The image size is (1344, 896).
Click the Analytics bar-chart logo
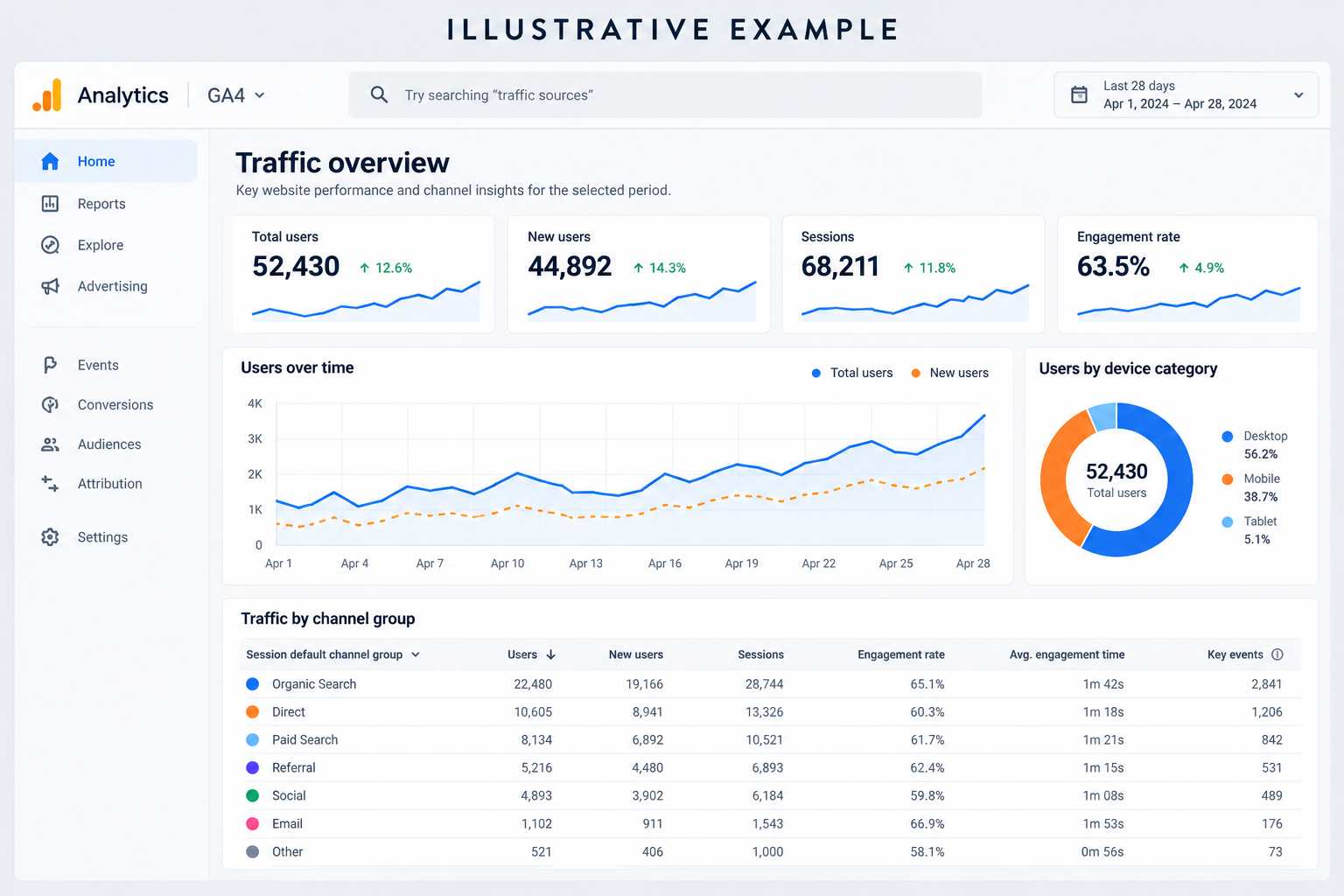(47, 95)
